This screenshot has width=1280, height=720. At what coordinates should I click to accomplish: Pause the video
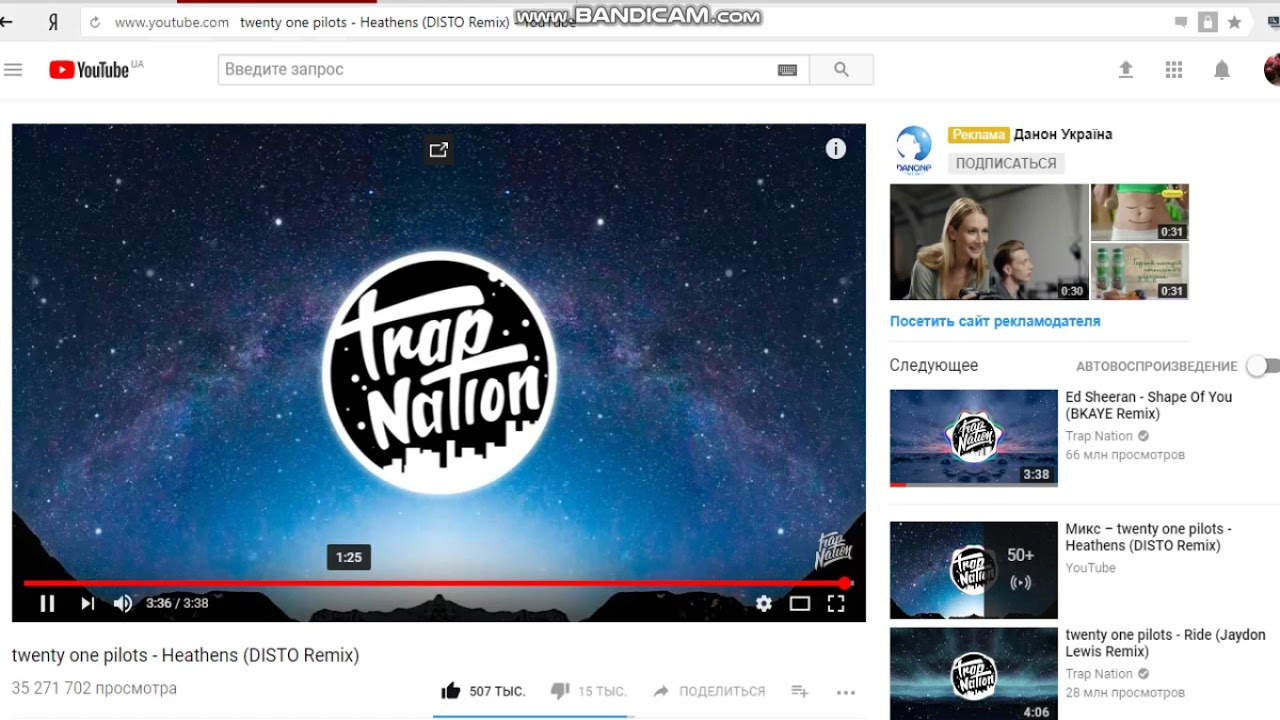47,603
